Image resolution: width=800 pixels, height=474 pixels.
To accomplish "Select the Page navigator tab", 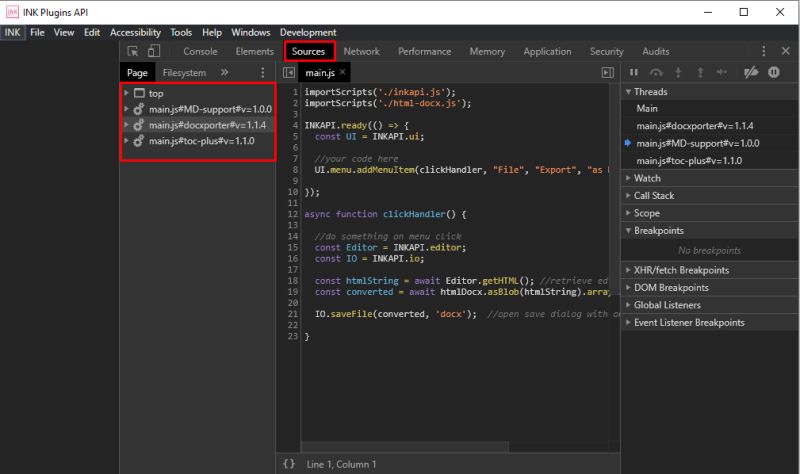I will (x=137, y=72).
